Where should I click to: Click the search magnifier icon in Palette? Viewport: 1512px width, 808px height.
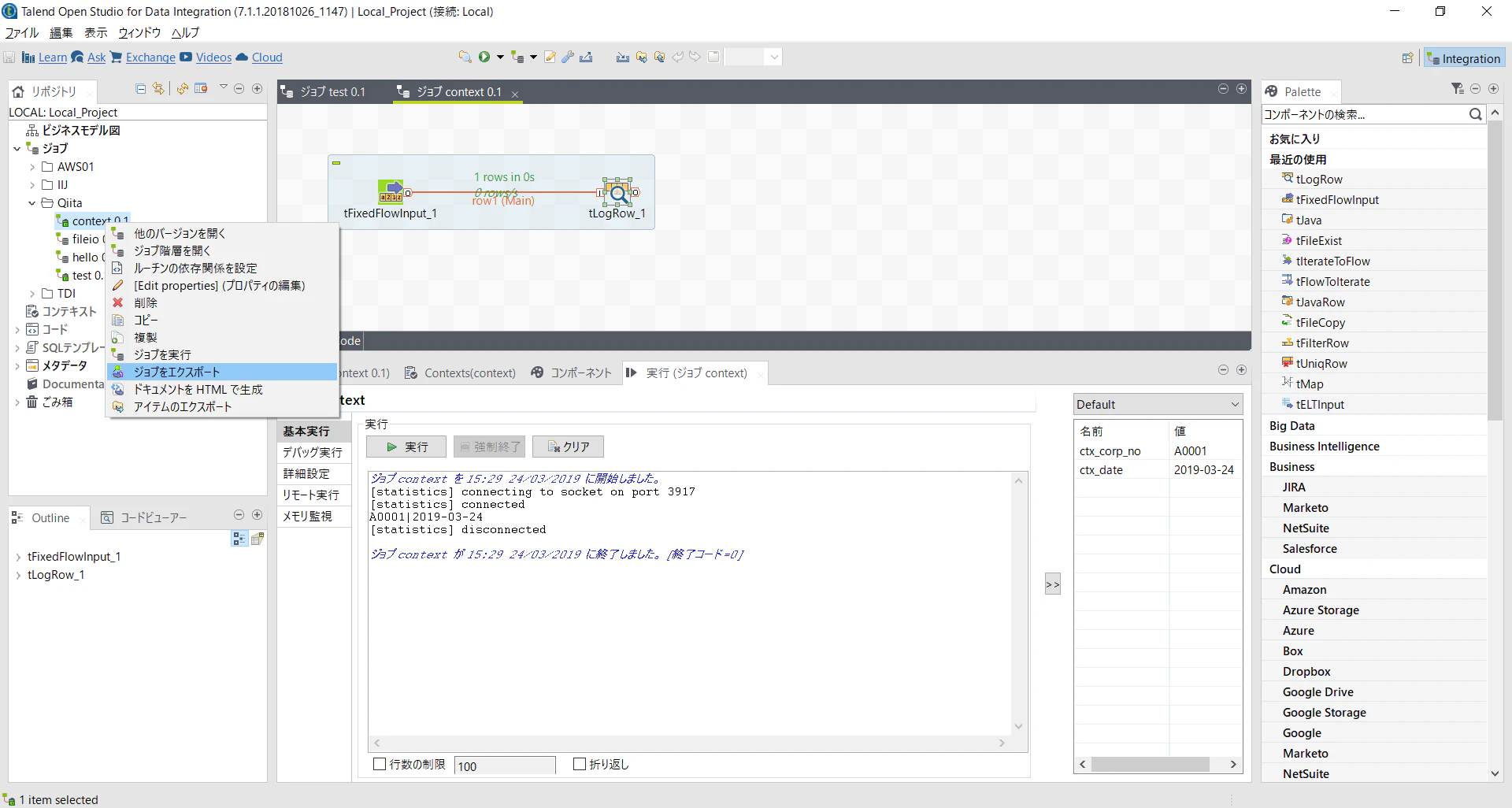click(1475, 114)
